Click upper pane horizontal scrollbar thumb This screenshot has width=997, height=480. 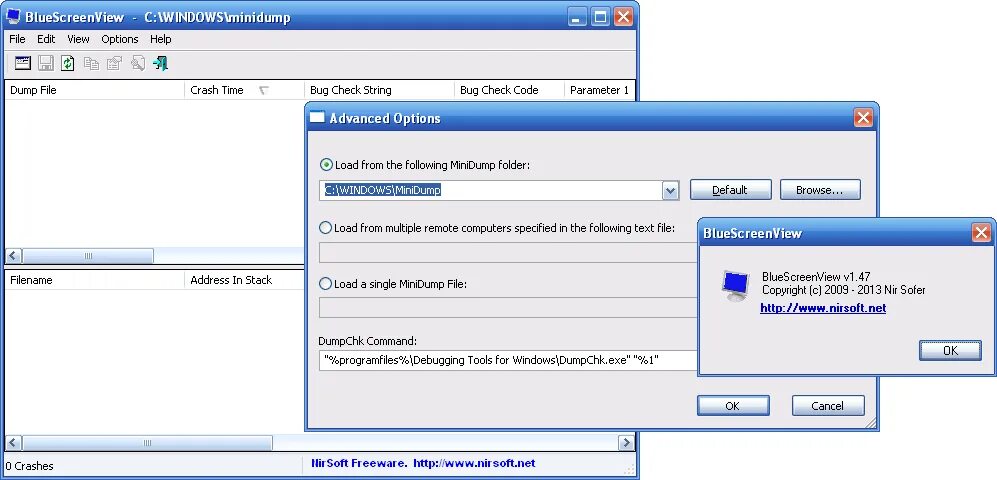click(x=88, y=256)
